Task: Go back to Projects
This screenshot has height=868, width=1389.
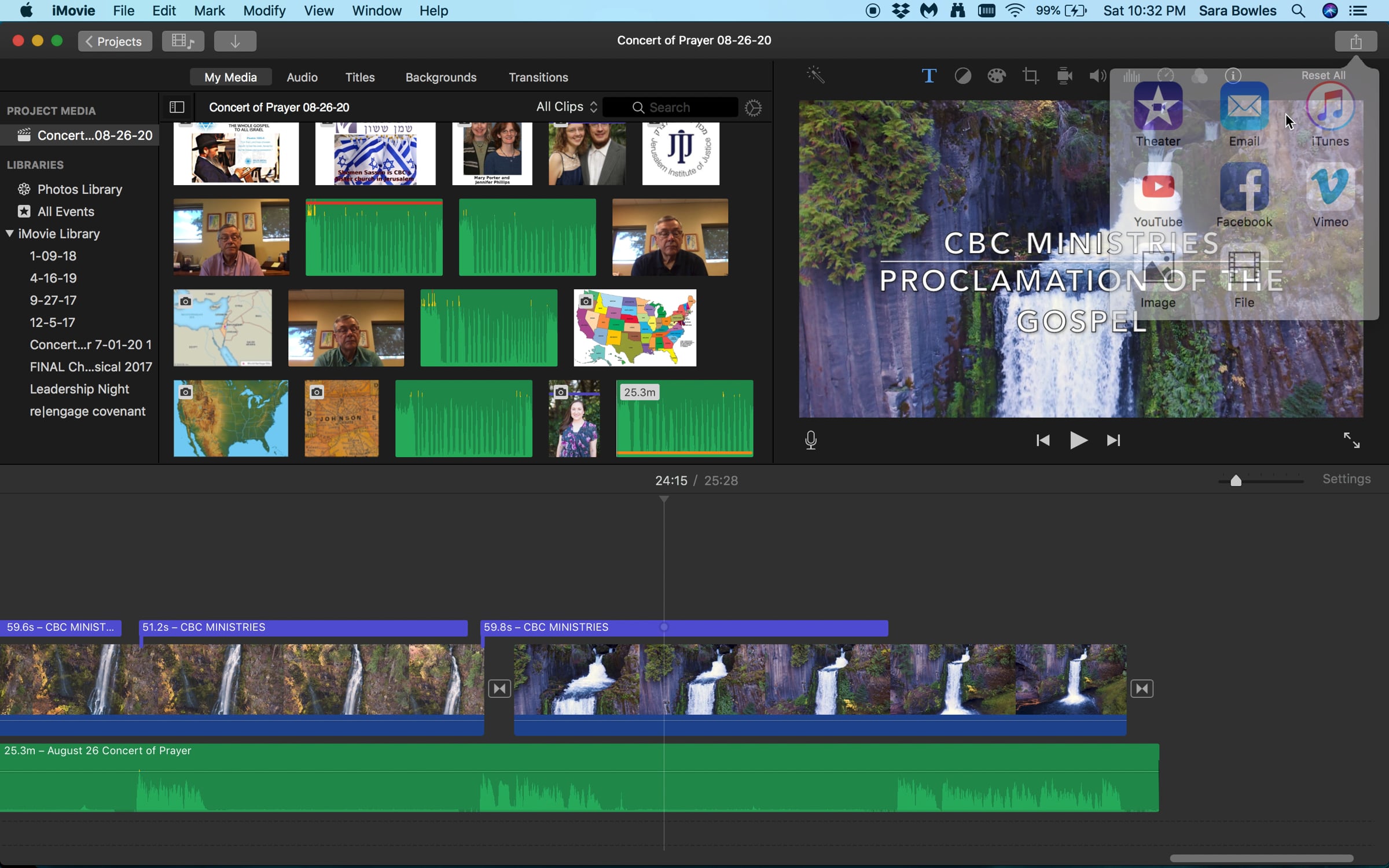Action: coord(115,41)
